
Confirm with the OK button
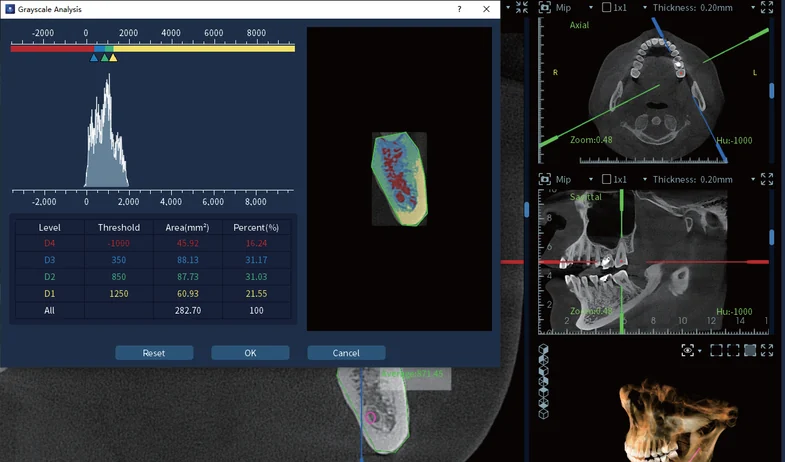(250, 353)
